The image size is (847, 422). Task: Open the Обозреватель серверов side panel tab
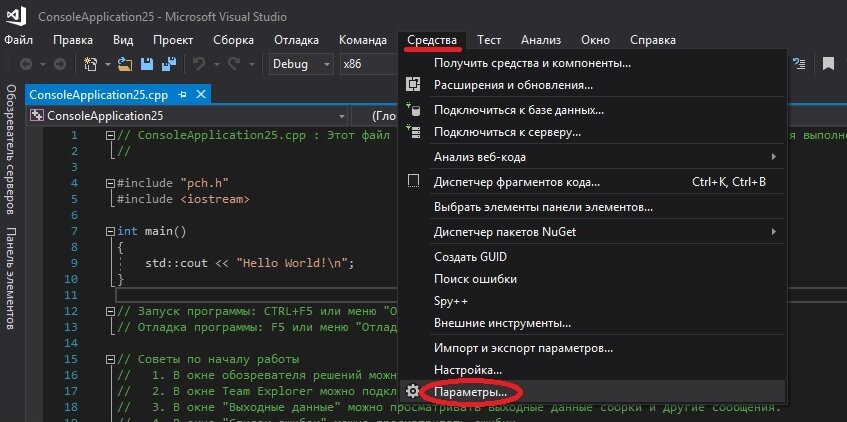click(11, 150)
